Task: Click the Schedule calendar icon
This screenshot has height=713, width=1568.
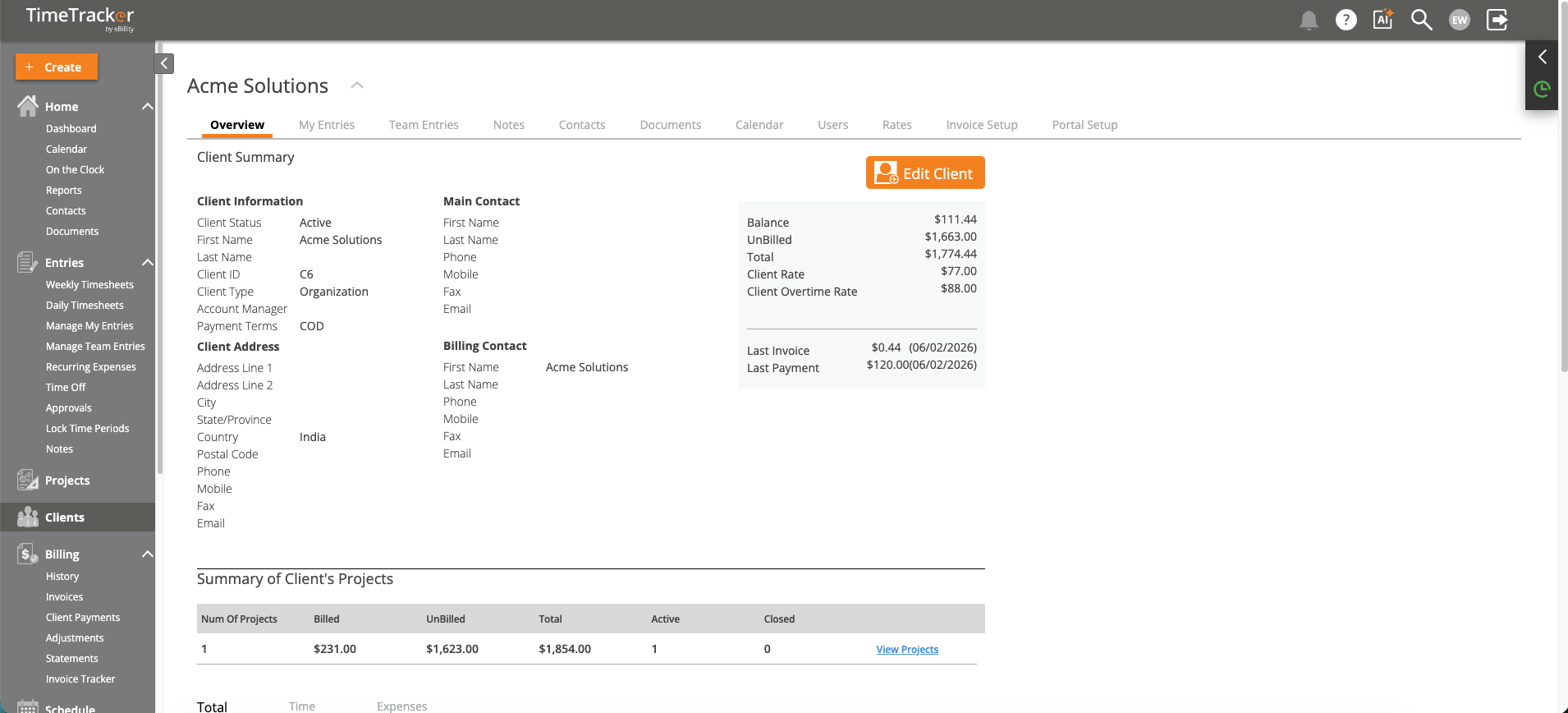Action: [27, 706]
